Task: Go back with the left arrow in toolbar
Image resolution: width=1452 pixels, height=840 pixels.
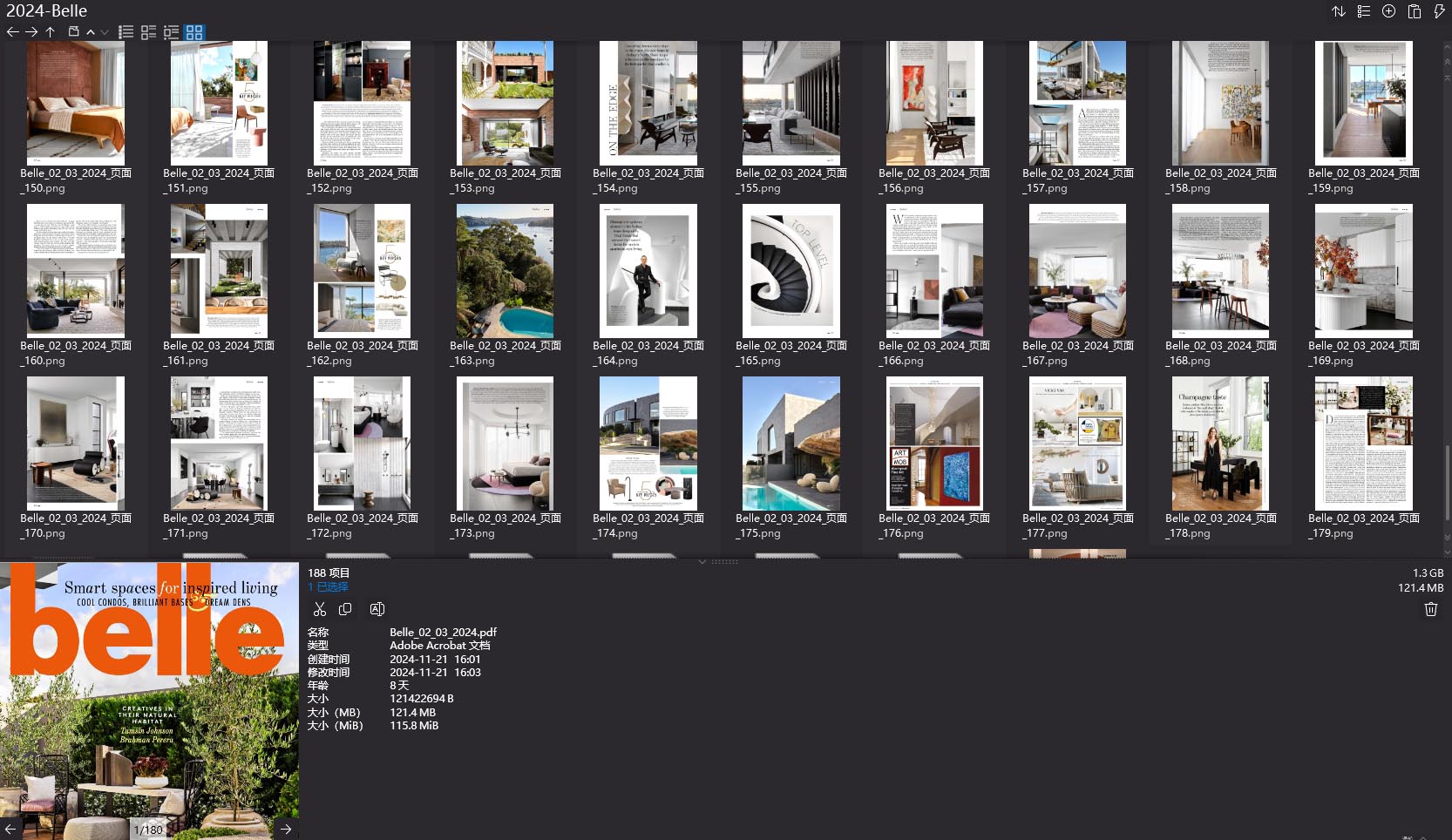Action: tap(12, 32)
